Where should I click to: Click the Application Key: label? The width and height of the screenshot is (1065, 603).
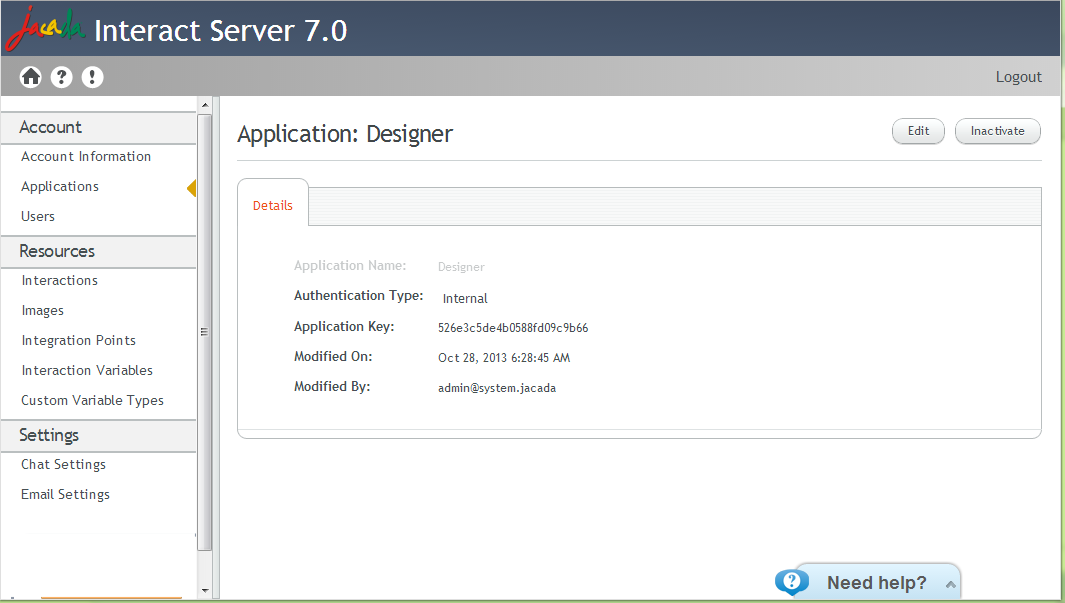tap(344, 327)
